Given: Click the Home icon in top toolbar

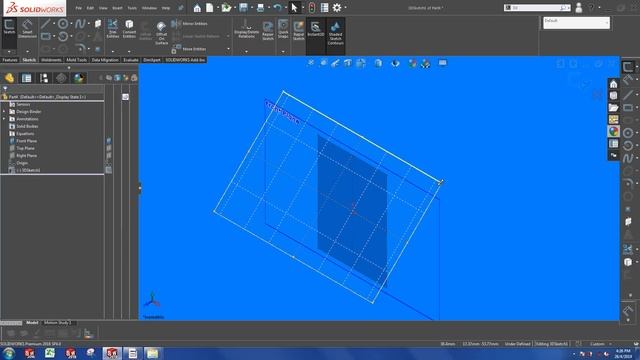Looking at the screenshot, I should click(x=197, y=8).
